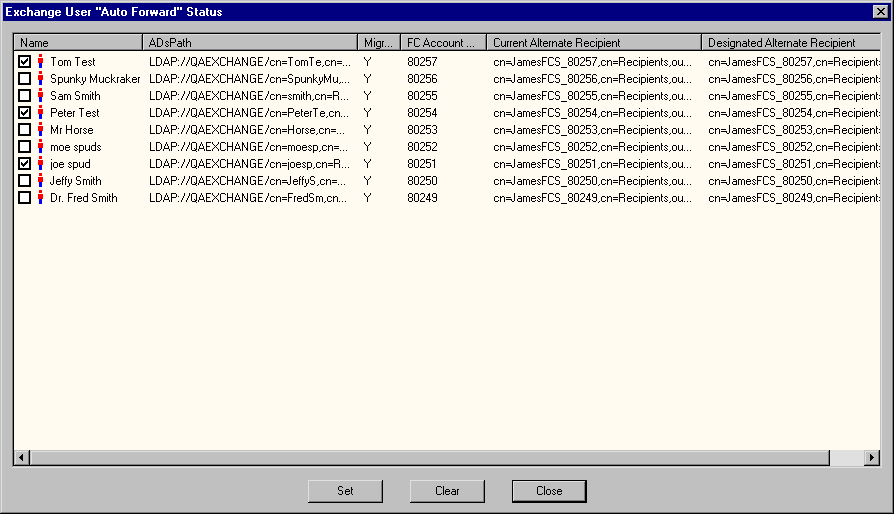Sort by Designated Alternate Recipient column header
This screenshot has height=514, width=894.
[x=791, y=43]
